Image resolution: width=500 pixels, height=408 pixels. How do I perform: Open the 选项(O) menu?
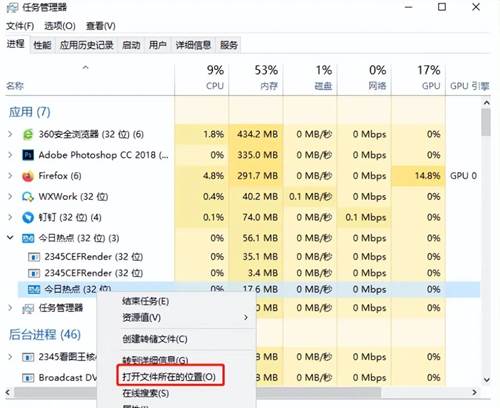pos(60,26)
